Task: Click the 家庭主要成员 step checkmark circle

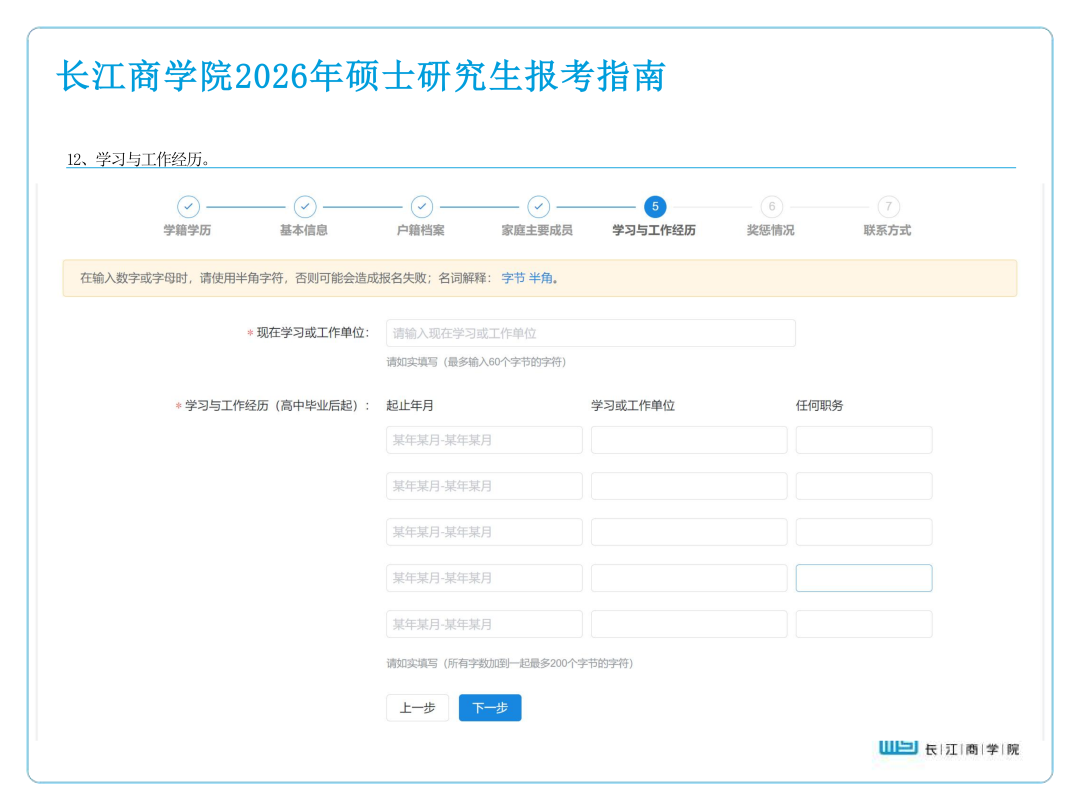Action: (x=538, y=207)
